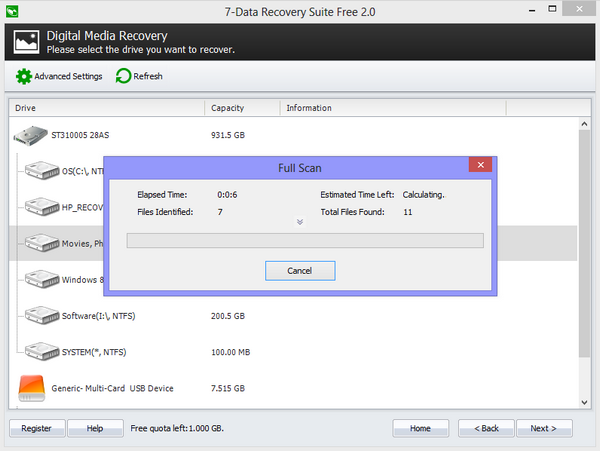Image resolution: width=600 pixels, height=451 pixels.
Task: Click the Estimated Time Left Calculating text
Action: [x=424, y=195]
